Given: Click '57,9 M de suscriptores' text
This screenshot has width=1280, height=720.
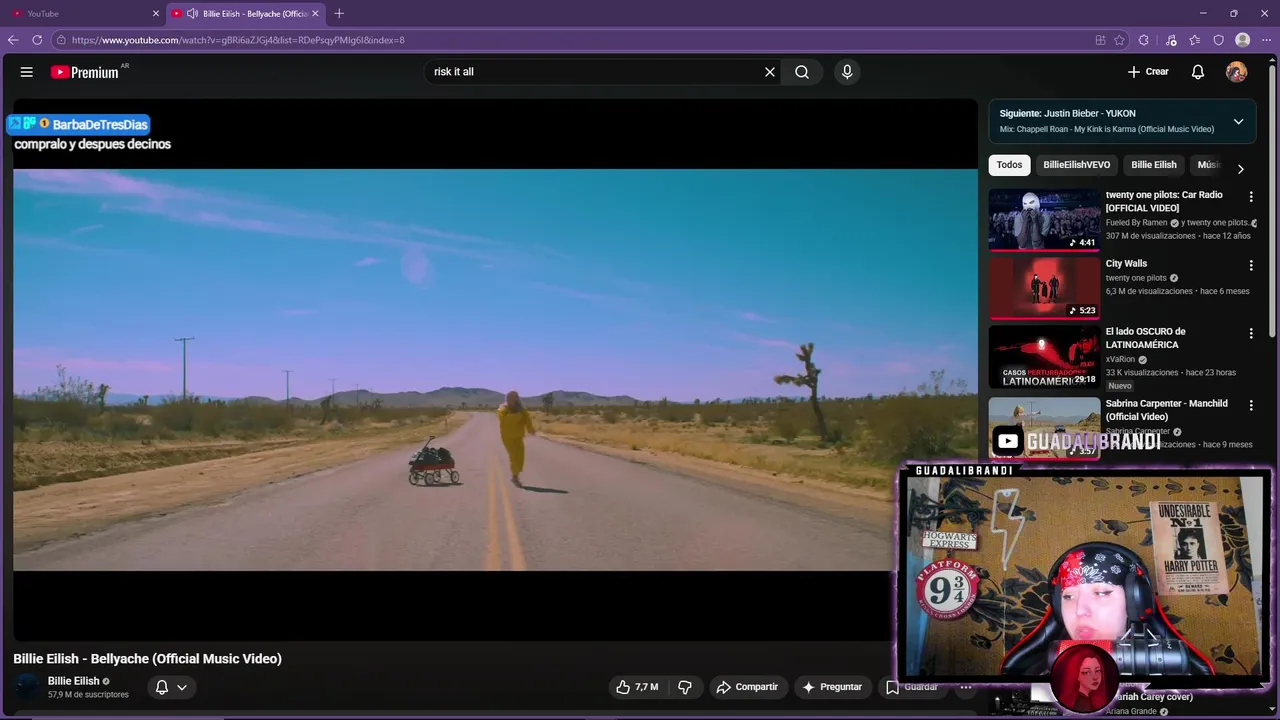Looking at the screenshot, I should tap(88, 695).
